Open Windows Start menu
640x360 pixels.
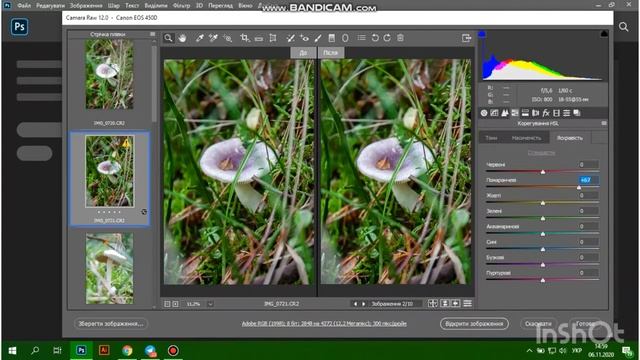coord(12,351)
